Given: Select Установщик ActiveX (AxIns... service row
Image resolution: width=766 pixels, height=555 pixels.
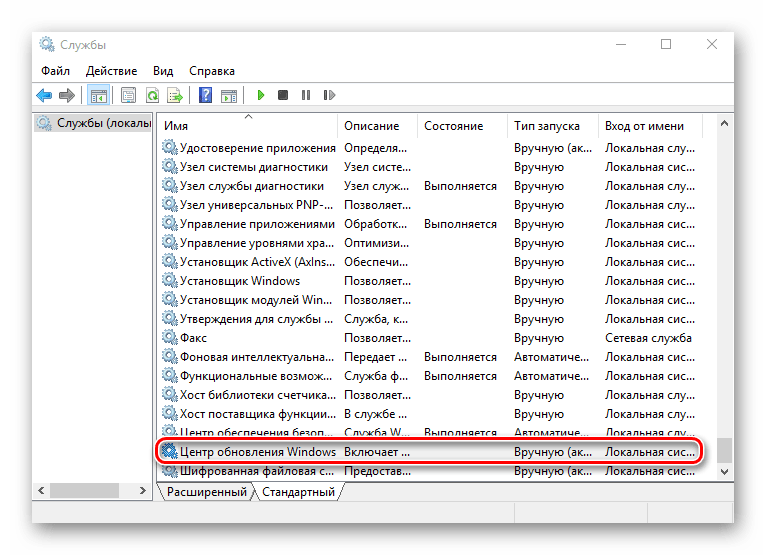Looking at the screenshot, I should point(430,262).
